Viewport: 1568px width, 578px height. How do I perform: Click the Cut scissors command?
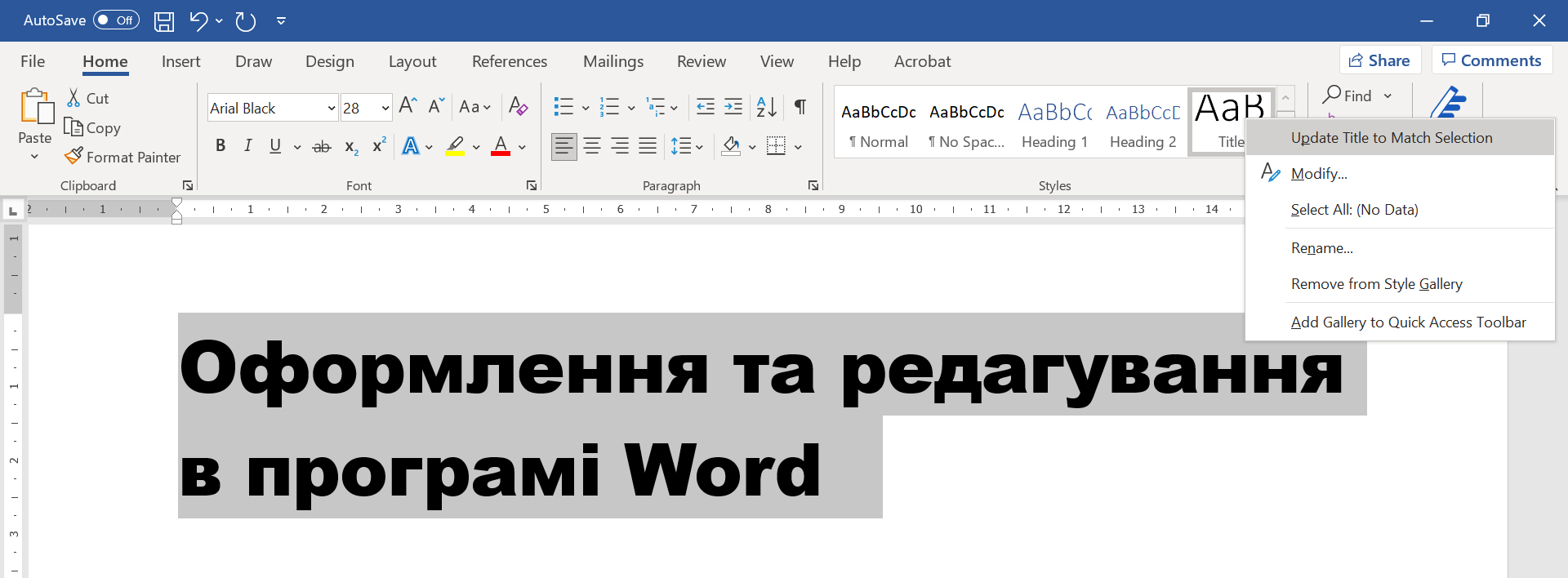[87, 98]
